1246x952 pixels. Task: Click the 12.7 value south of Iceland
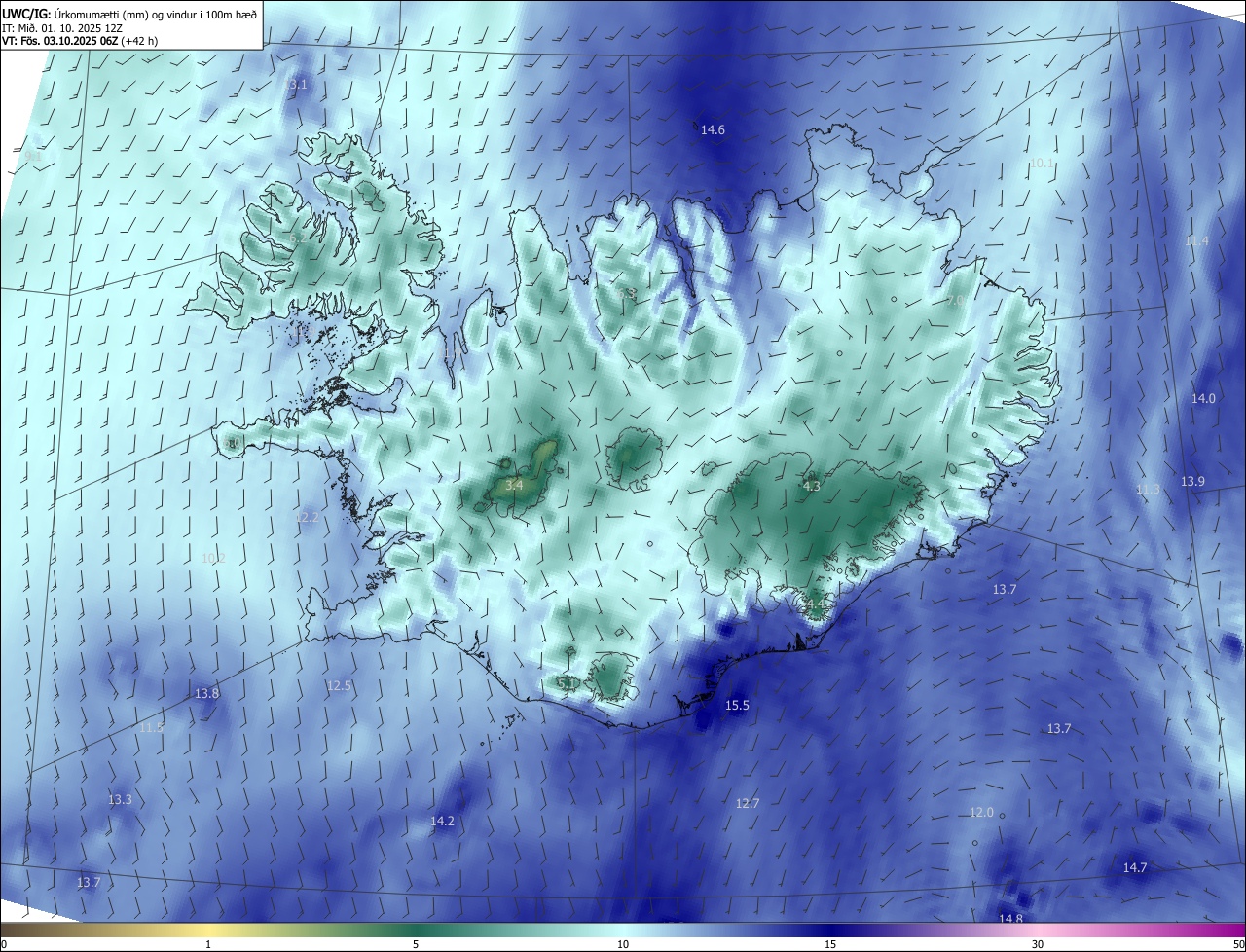tap(747, 803)
